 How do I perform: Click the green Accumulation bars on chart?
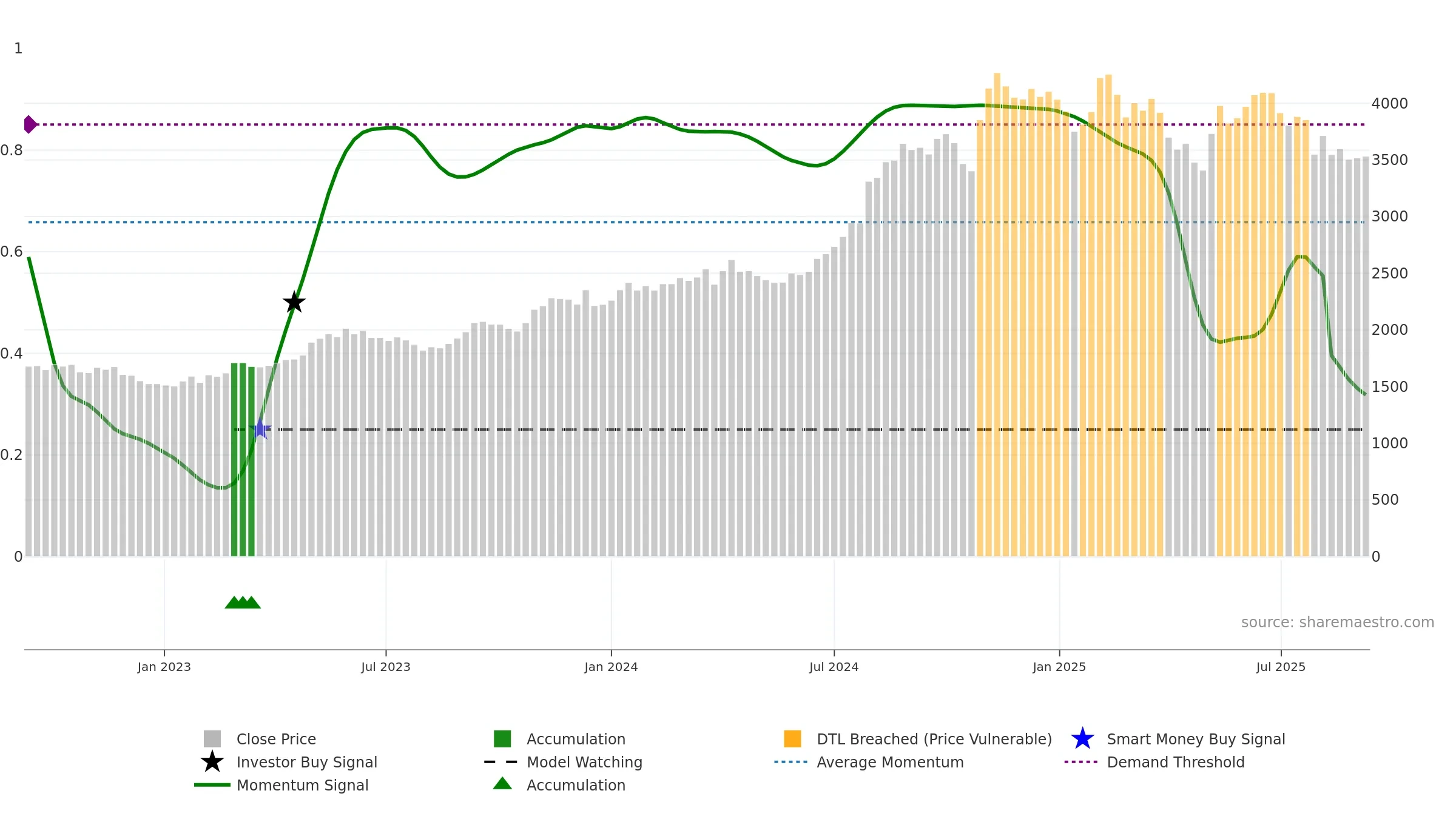243,459
